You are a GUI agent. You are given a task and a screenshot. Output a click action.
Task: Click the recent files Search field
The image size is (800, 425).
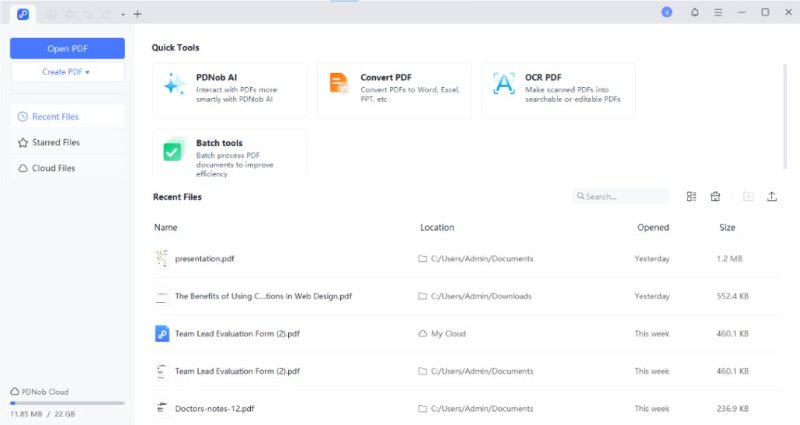click(x=621, y=197)
